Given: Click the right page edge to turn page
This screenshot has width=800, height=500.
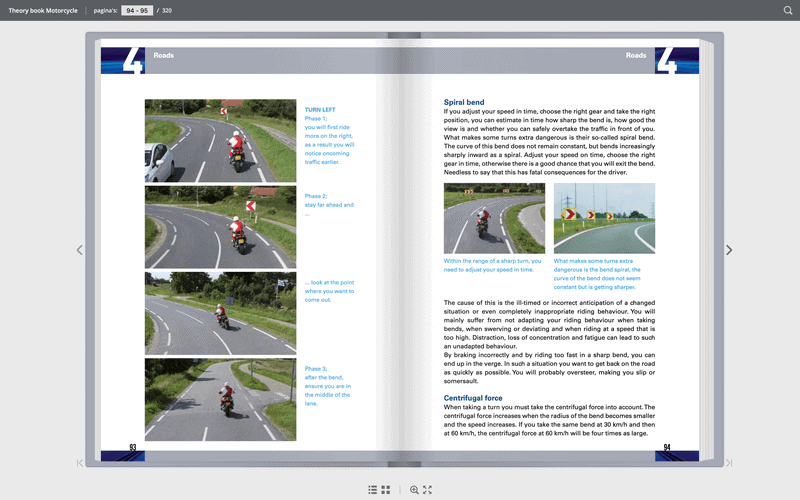Looking at the screenshot, I should (x=707, y=250).
